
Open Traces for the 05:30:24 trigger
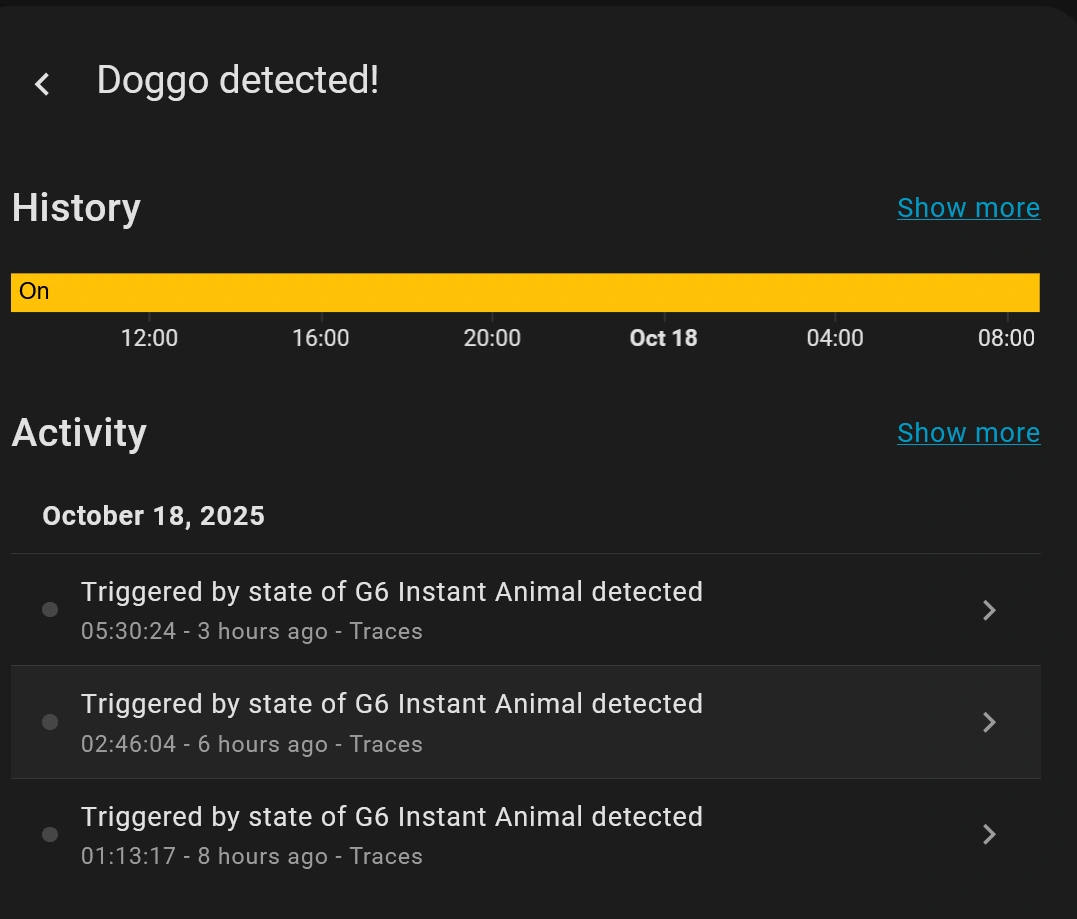tap(386, 632)
